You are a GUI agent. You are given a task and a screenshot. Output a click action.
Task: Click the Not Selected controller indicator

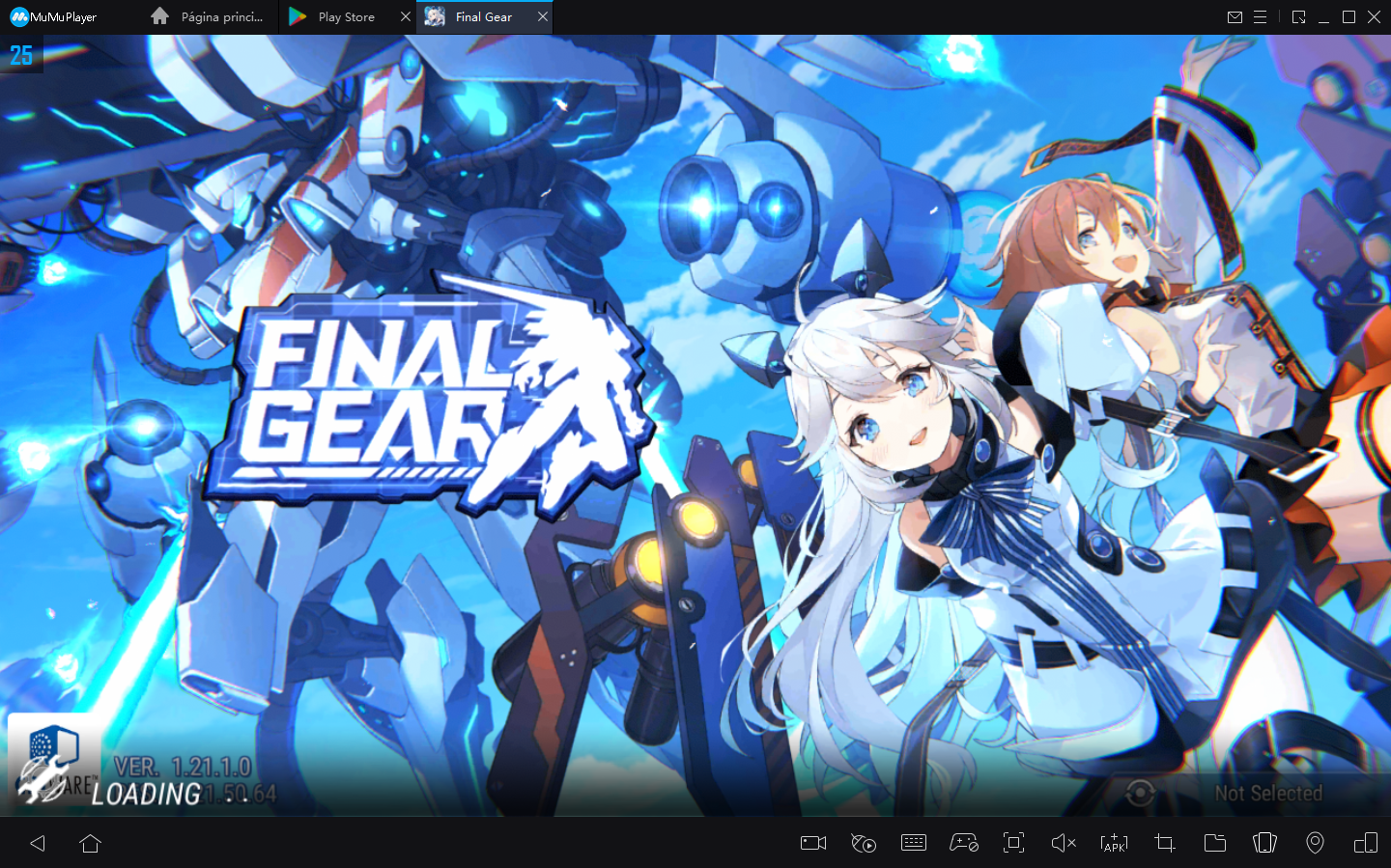pos(1267,793)
